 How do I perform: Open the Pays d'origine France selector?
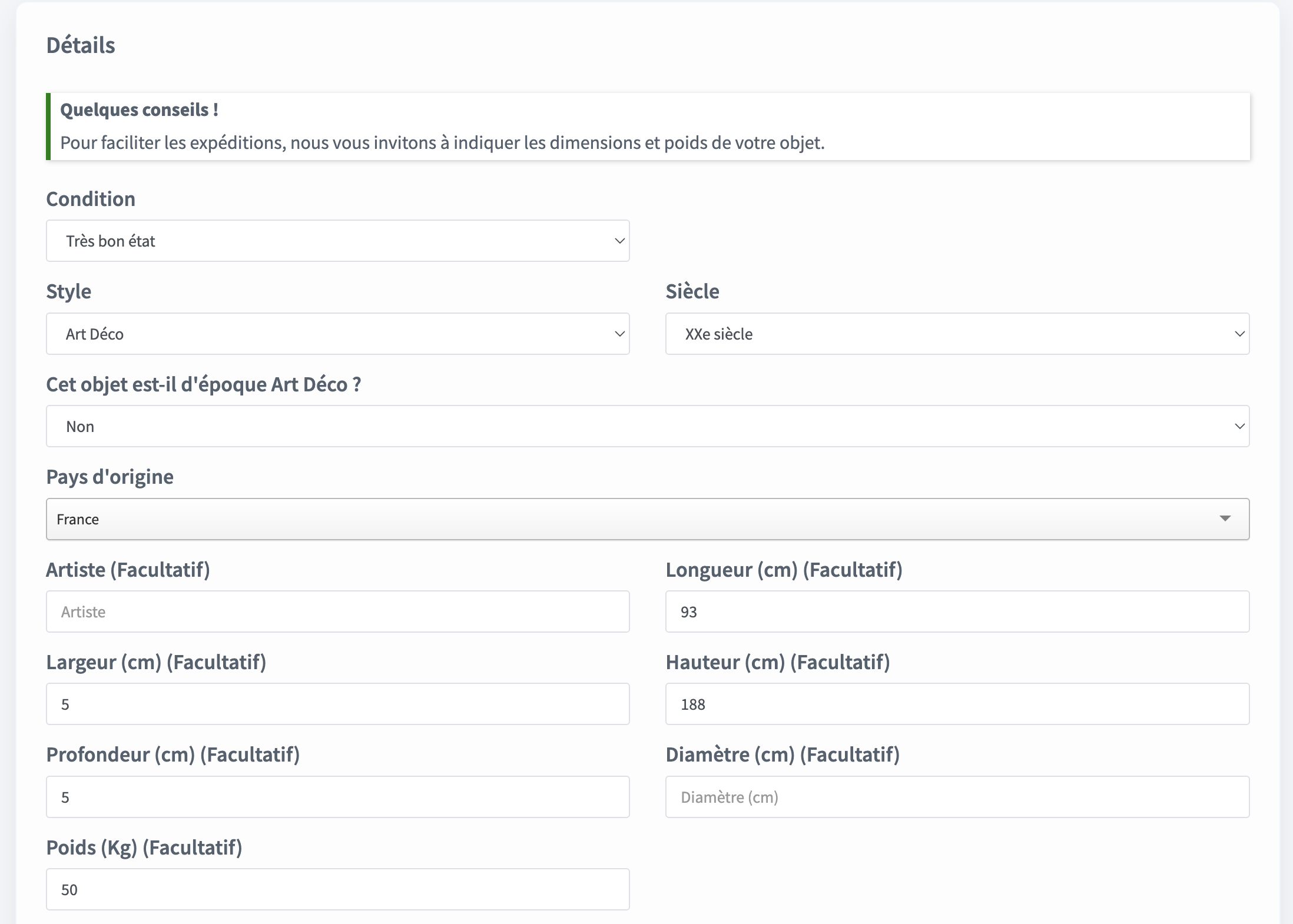click(x=648, y=519)
